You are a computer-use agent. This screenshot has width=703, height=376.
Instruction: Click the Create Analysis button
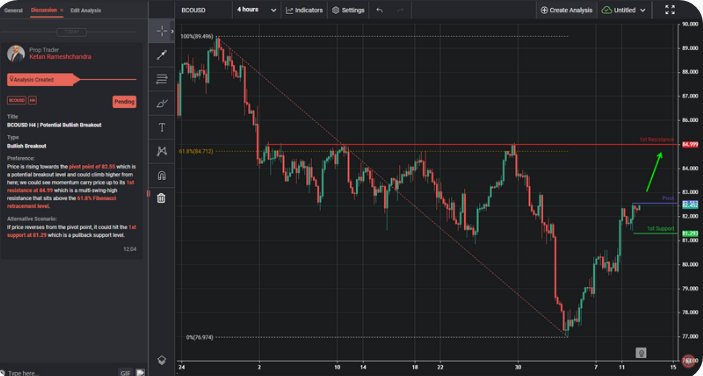567,10
